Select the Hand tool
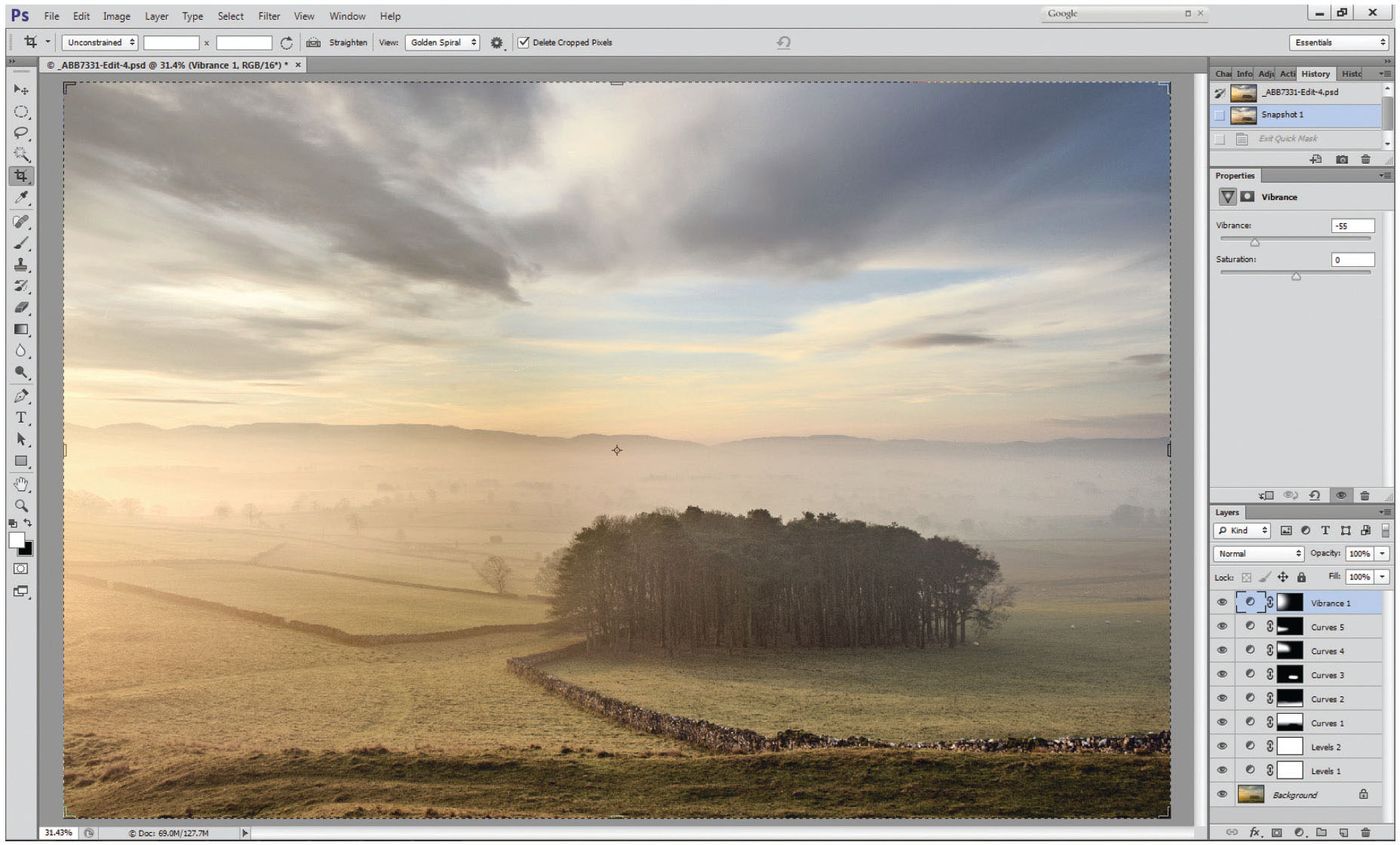 click(20, 484)
